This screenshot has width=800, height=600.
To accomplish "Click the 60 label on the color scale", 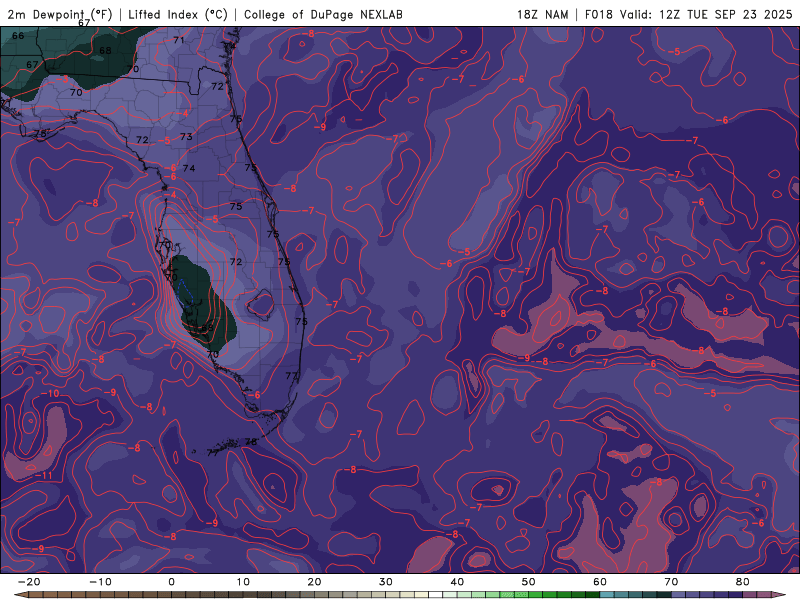I will [600, 582].
